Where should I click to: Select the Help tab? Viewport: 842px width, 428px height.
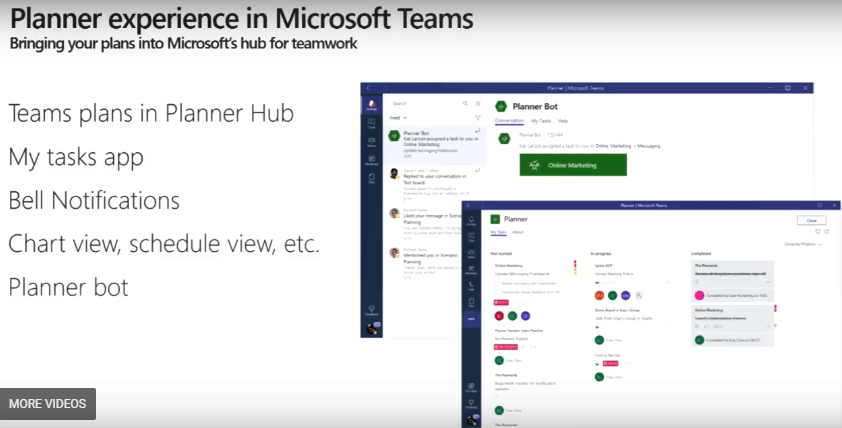click(x=563, y=121)
